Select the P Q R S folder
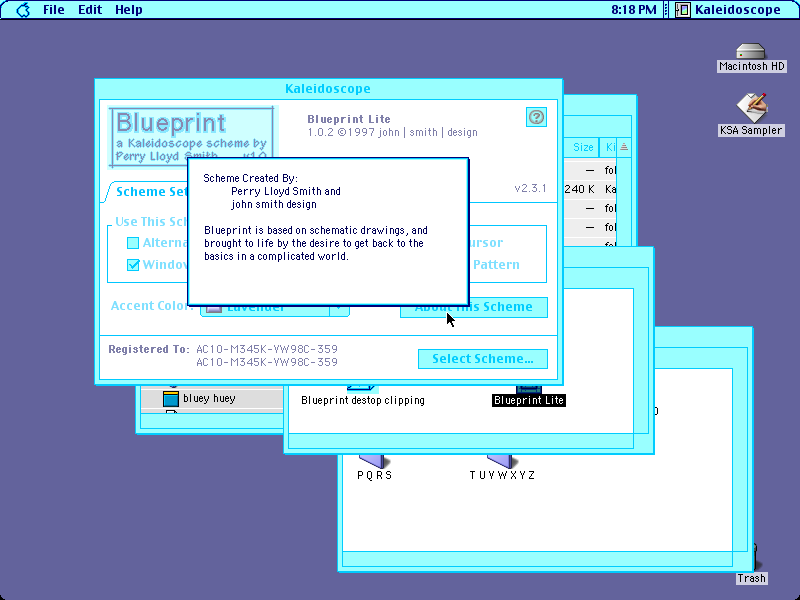This screenshot has width=800, height=600. (374, 461)
